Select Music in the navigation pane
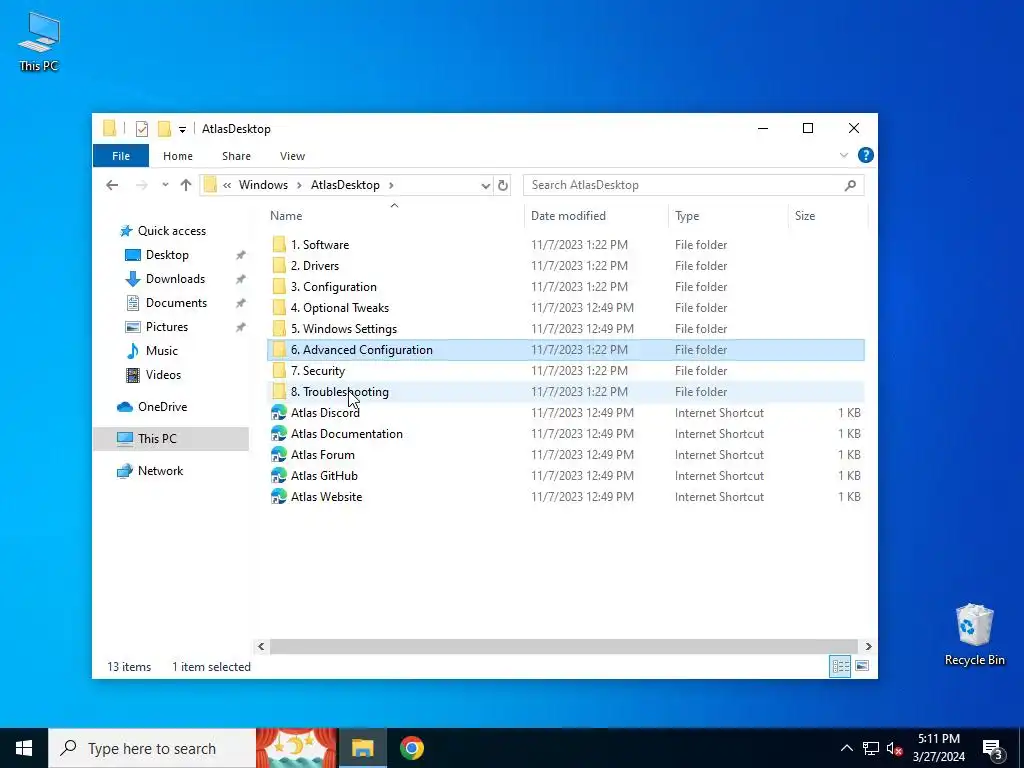1024x768 pixels. point(161,351)
